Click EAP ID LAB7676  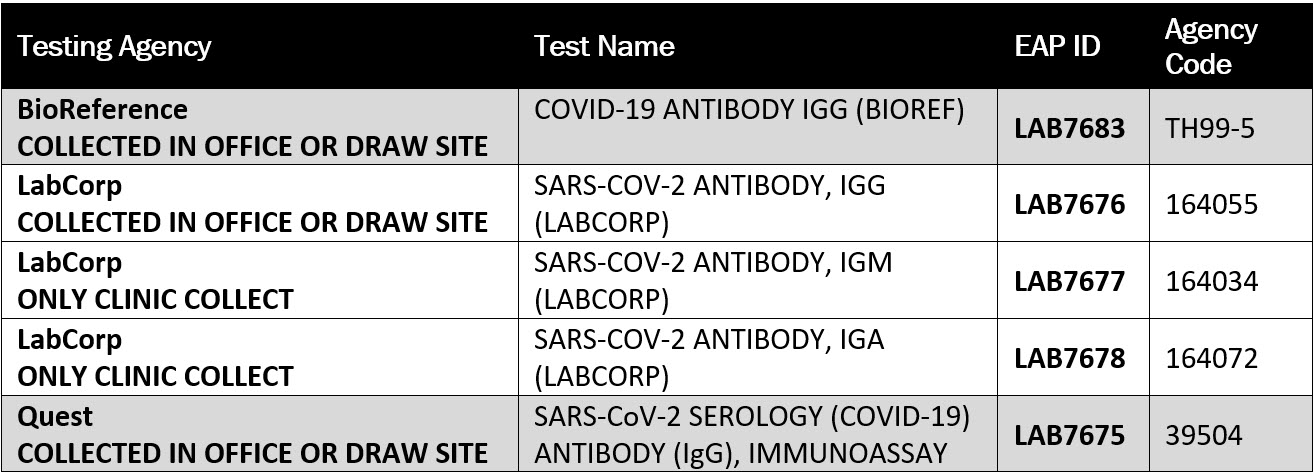point(1069,204)
